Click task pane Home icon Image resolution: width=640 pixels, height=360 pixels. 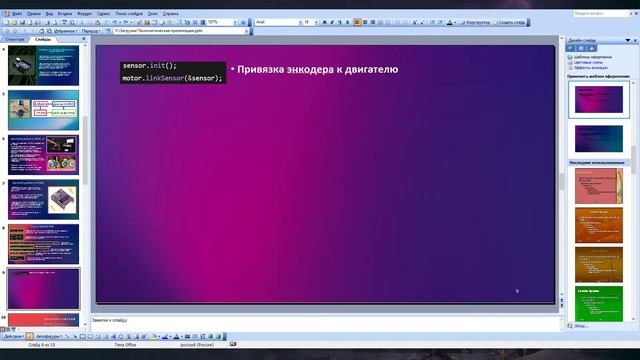click(591, 48)
